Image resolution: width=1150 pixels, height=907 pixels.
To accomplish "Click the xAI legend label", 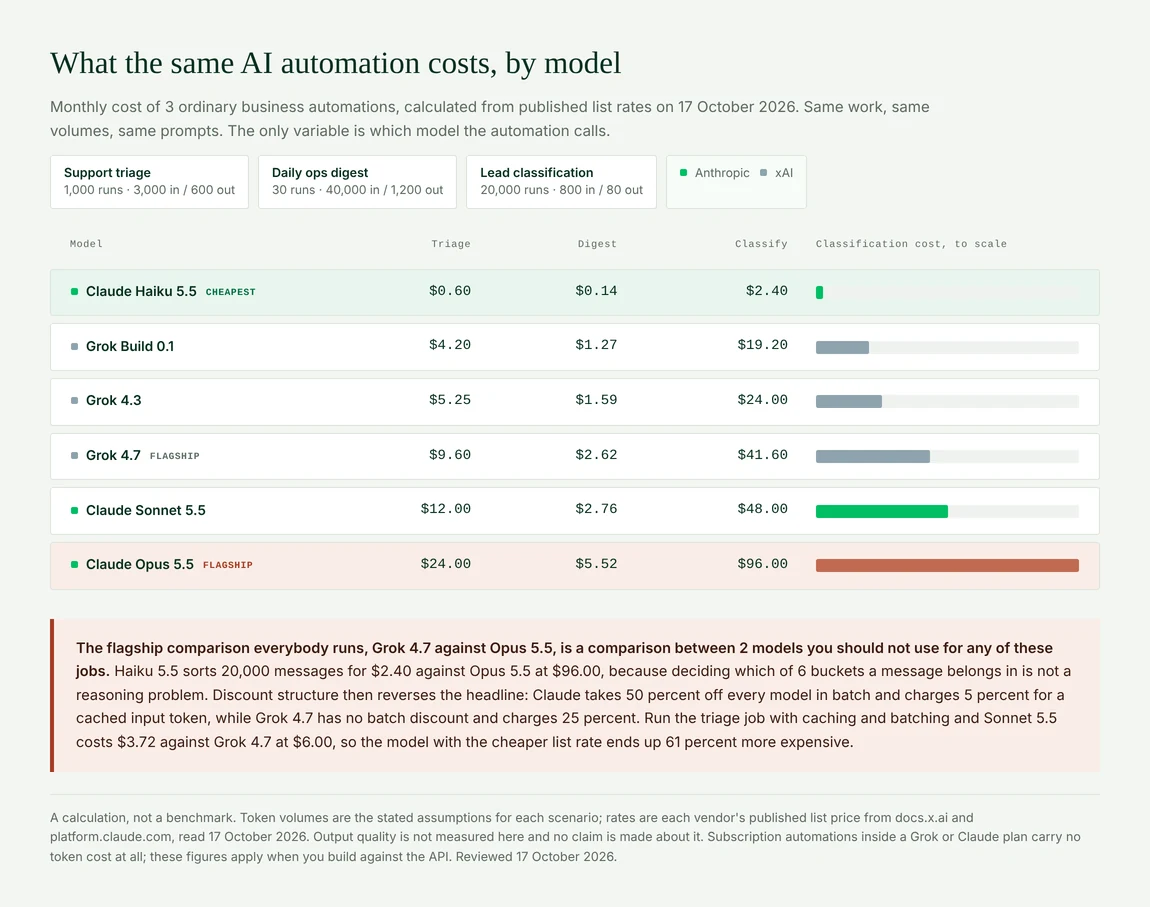I will 783,173.
